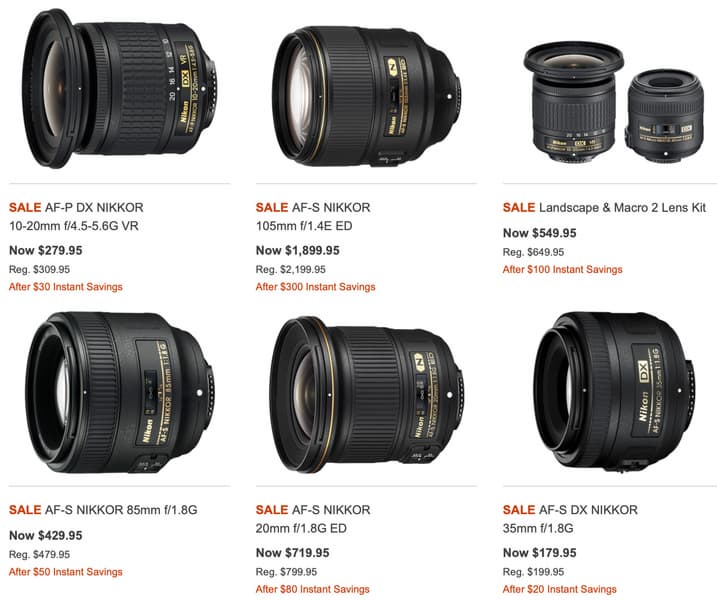Open the 85mm f/1.8G lens image
717x600 pixels.
click(x=120, y=392)
